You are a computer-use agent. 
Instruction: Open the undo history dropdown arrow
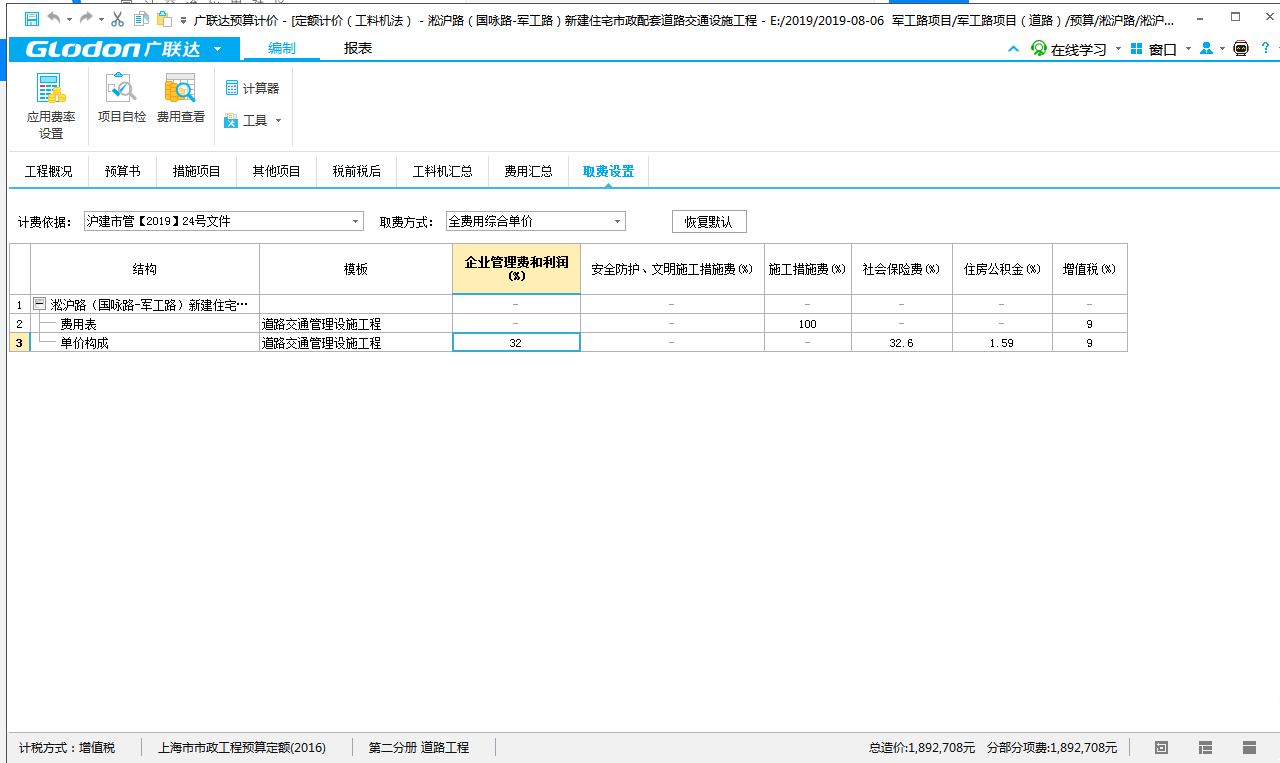tap(69, 20)
